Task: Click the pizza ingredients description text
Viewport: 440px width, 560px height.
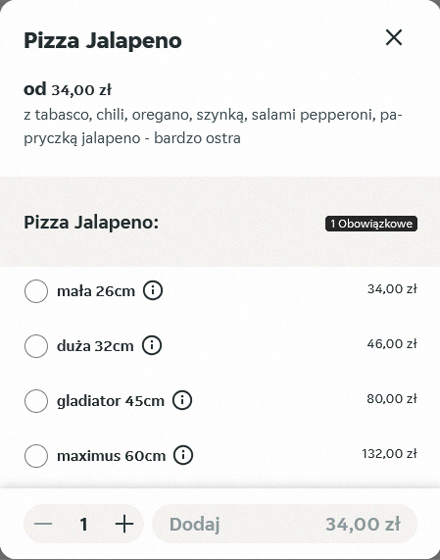Action: (x=213, y=126)
